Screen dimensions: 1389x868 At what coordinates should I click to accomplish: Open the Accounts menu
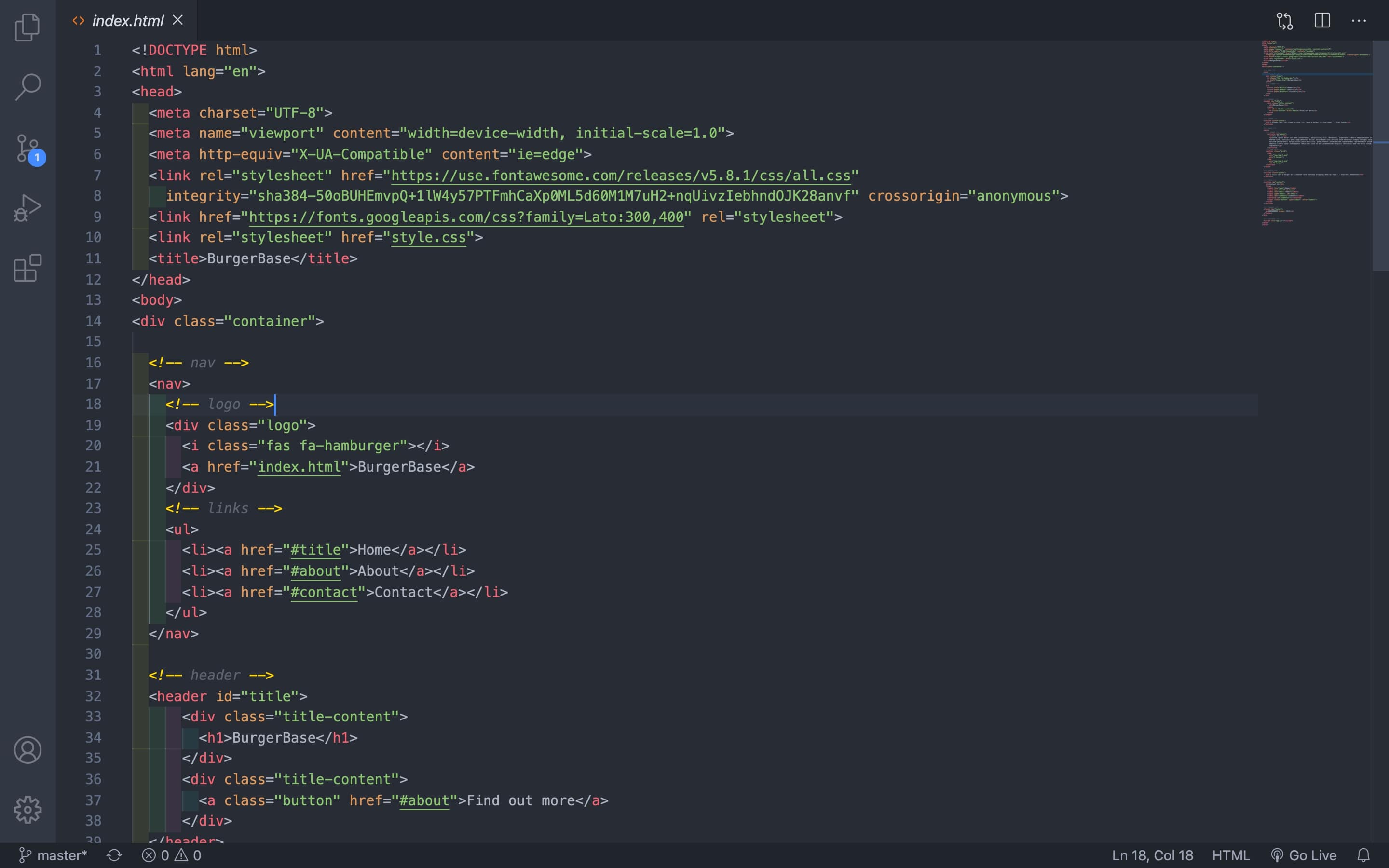(x=27, y=750)
